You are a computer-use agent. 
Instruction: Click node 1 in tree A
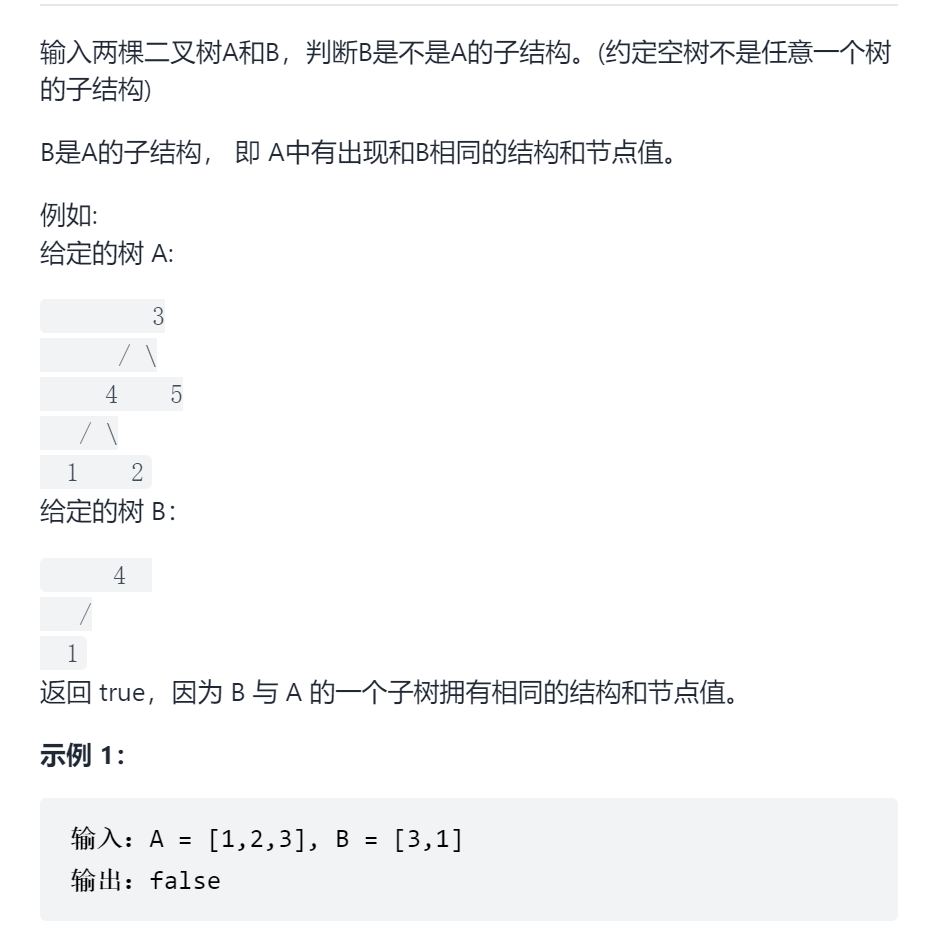[x=72, y=472]
